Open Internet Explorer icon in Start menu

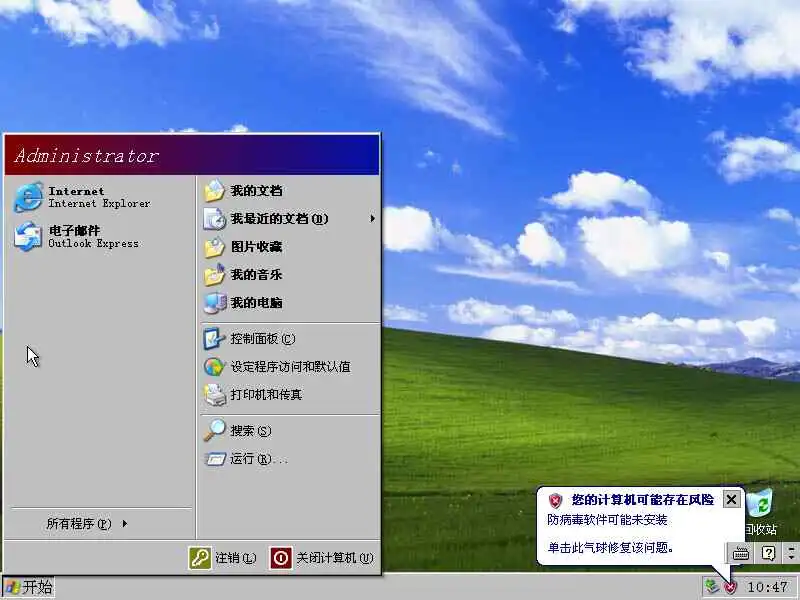(28, 197)
